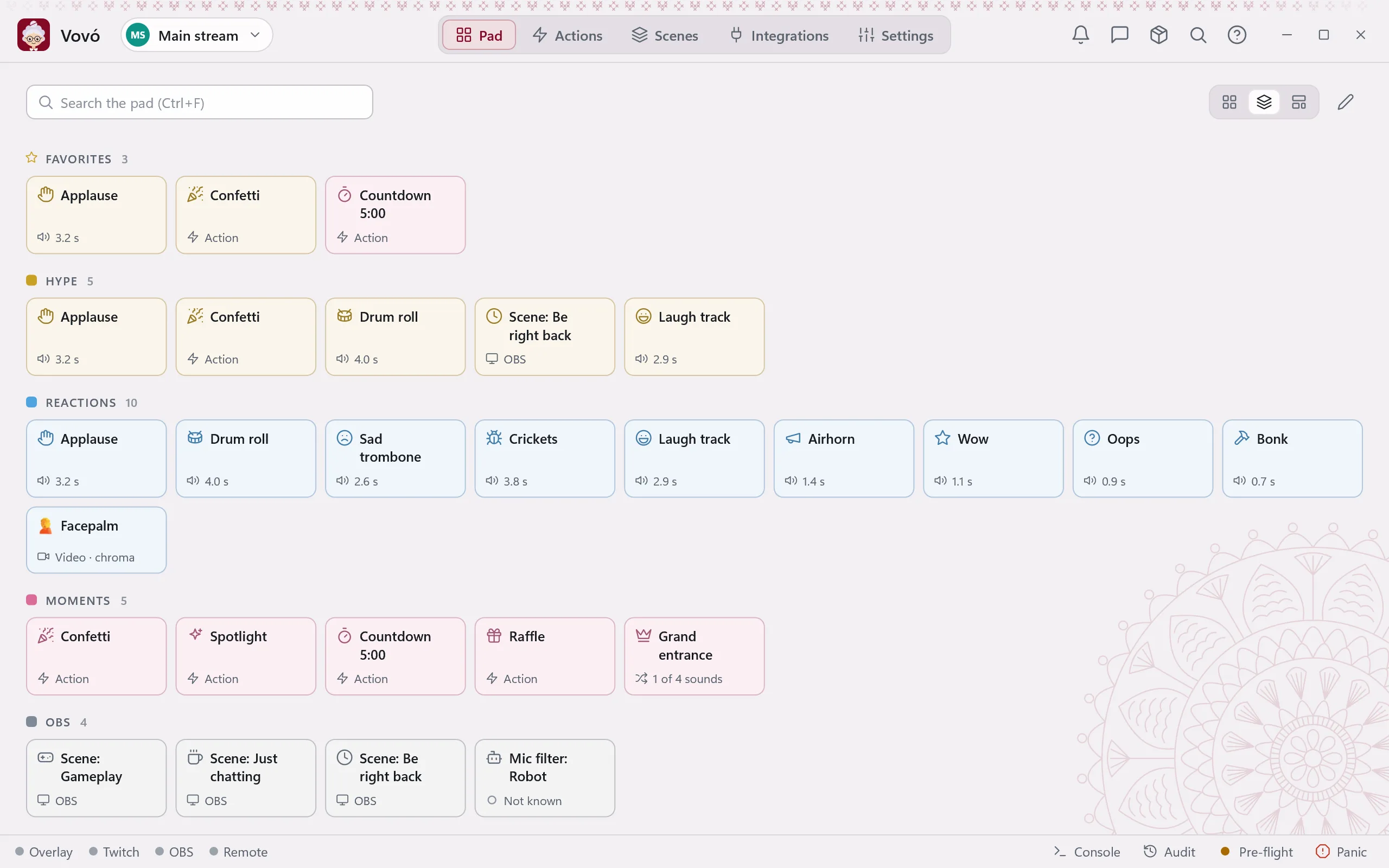Trigger the Wow sound card
The image size is (1389, 868).
[993, 458]
